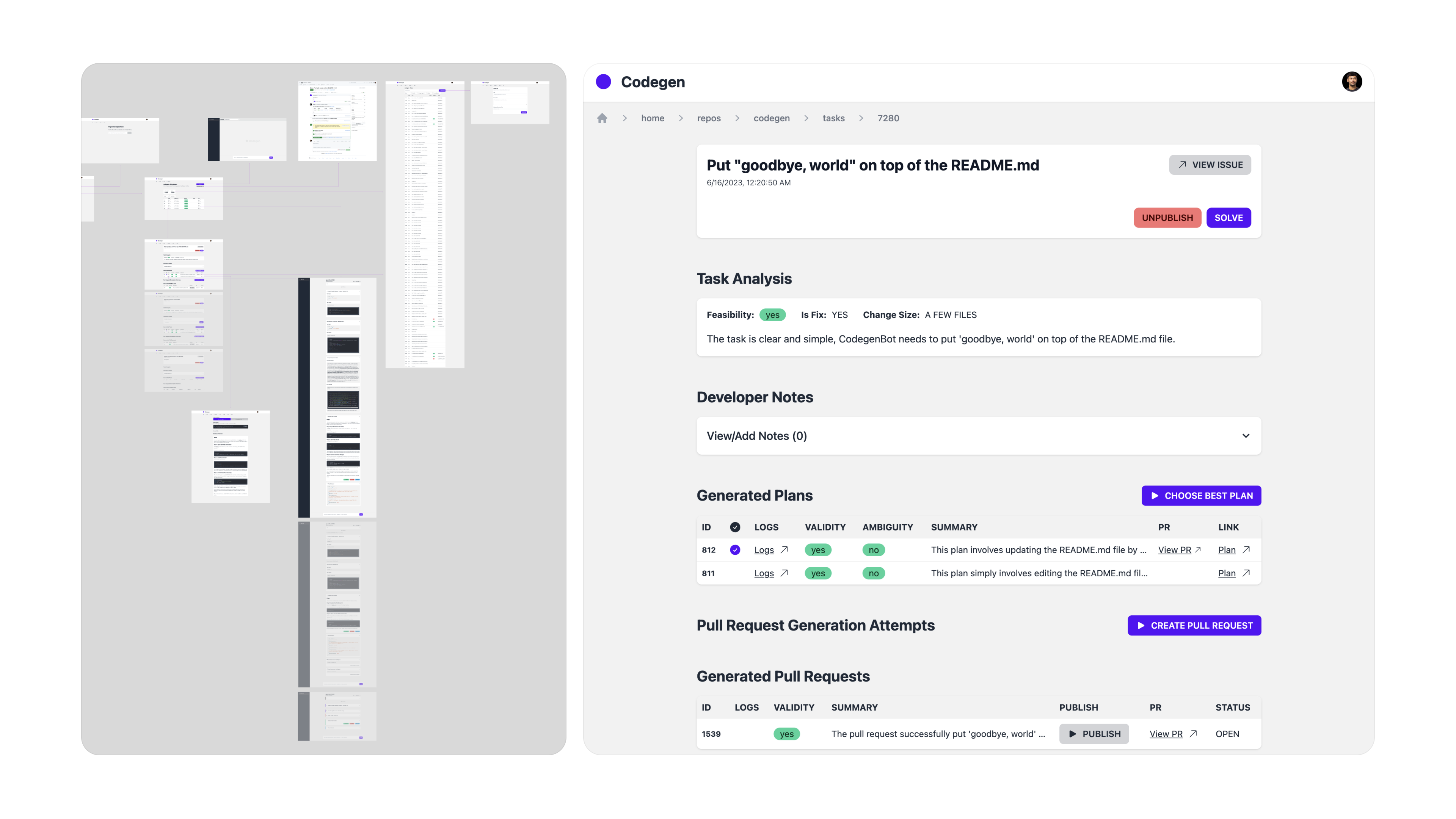Screen dimensions: 1456x819
Task: Open the Plan link for plan 812
Action: point(1227,550)
